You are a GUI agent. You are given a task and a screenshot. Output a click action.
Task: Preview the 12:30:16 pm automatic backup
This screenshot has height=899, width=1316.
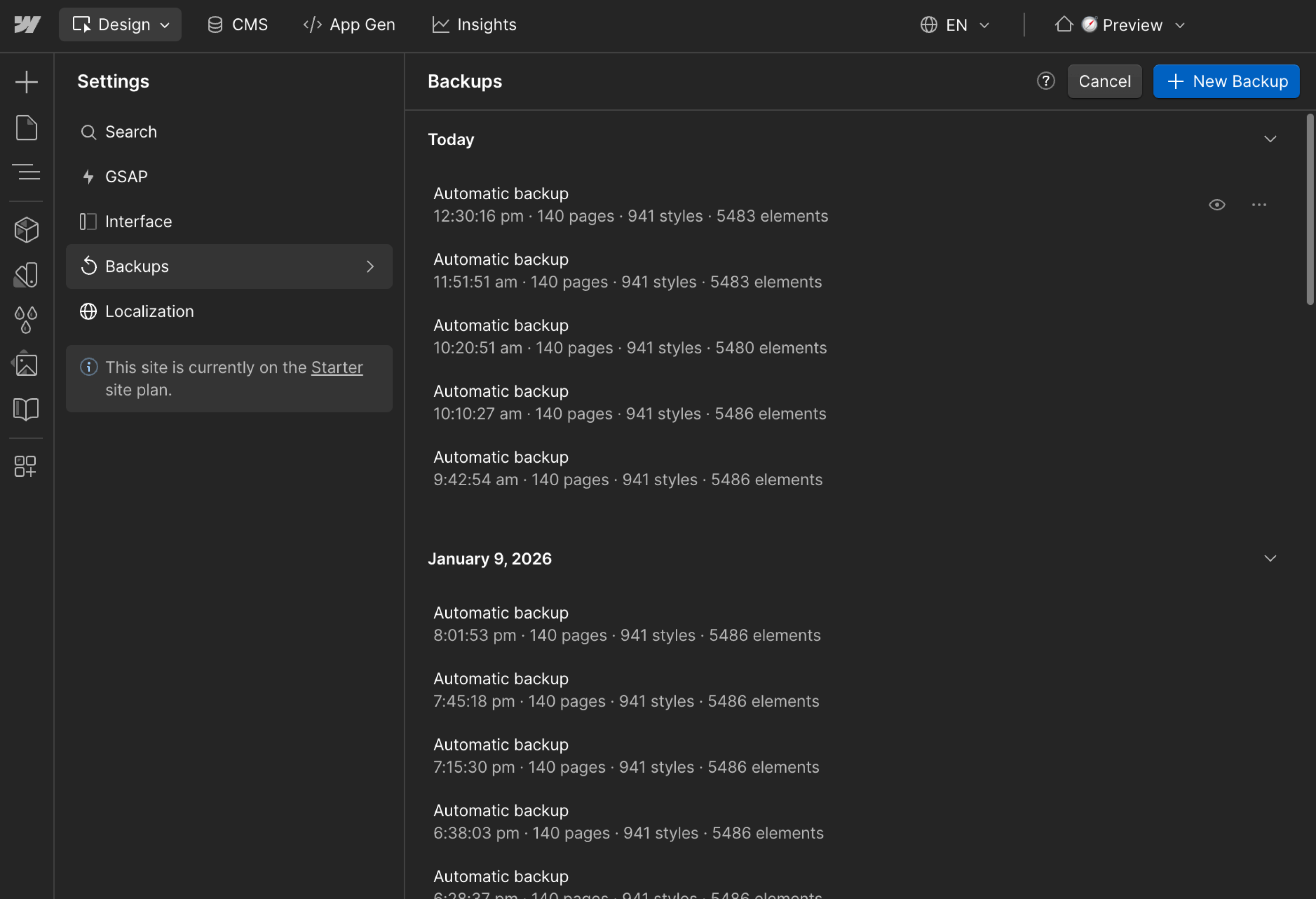[1217, 204]
